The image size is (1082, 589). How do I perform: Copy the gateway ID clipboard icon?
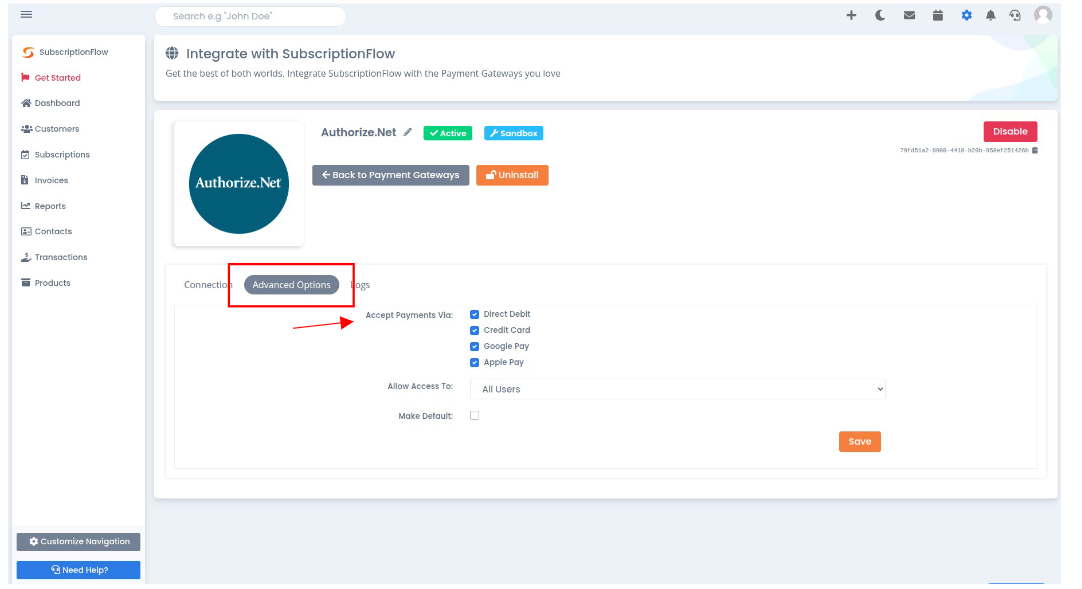tap(1034, 150)
